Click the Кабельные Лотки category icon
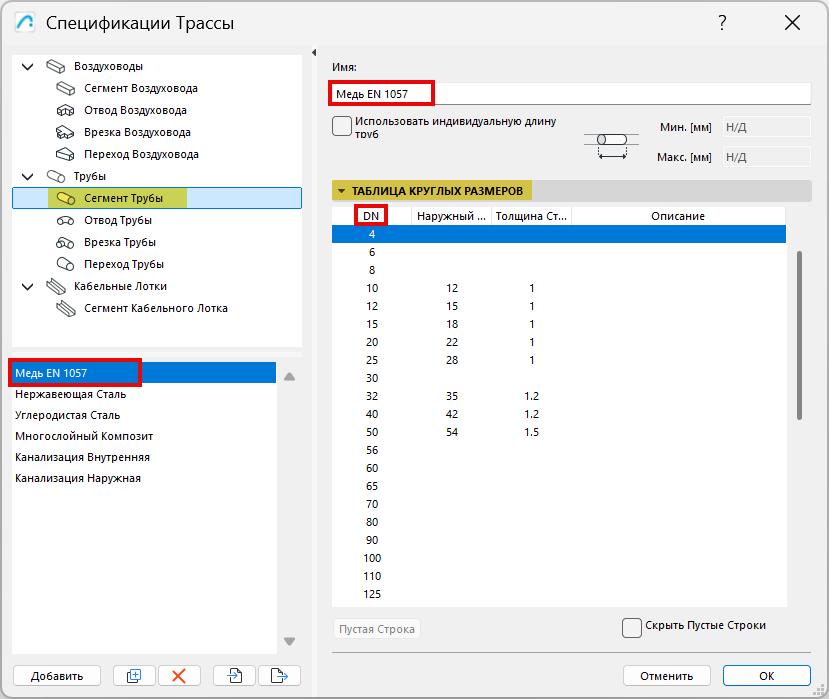 (x=56, y=287)
